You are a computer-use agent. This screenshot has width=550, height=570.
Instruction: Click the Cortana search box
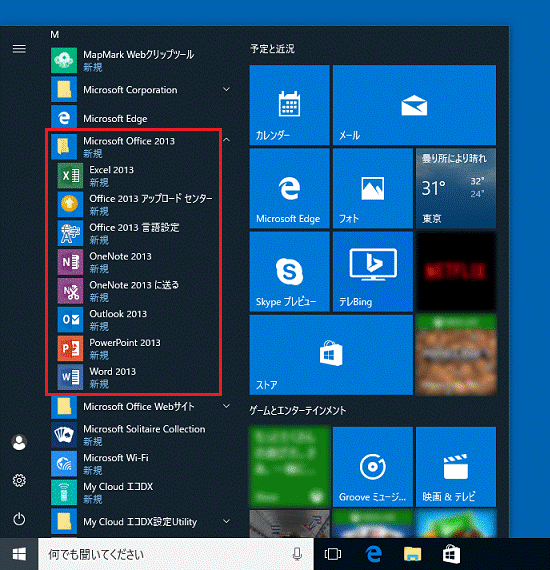[176, 554]
